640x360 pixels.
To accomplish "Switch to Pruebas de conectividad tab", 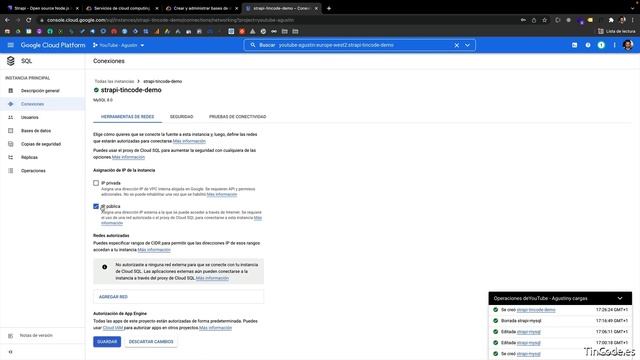I will [238, 117].
